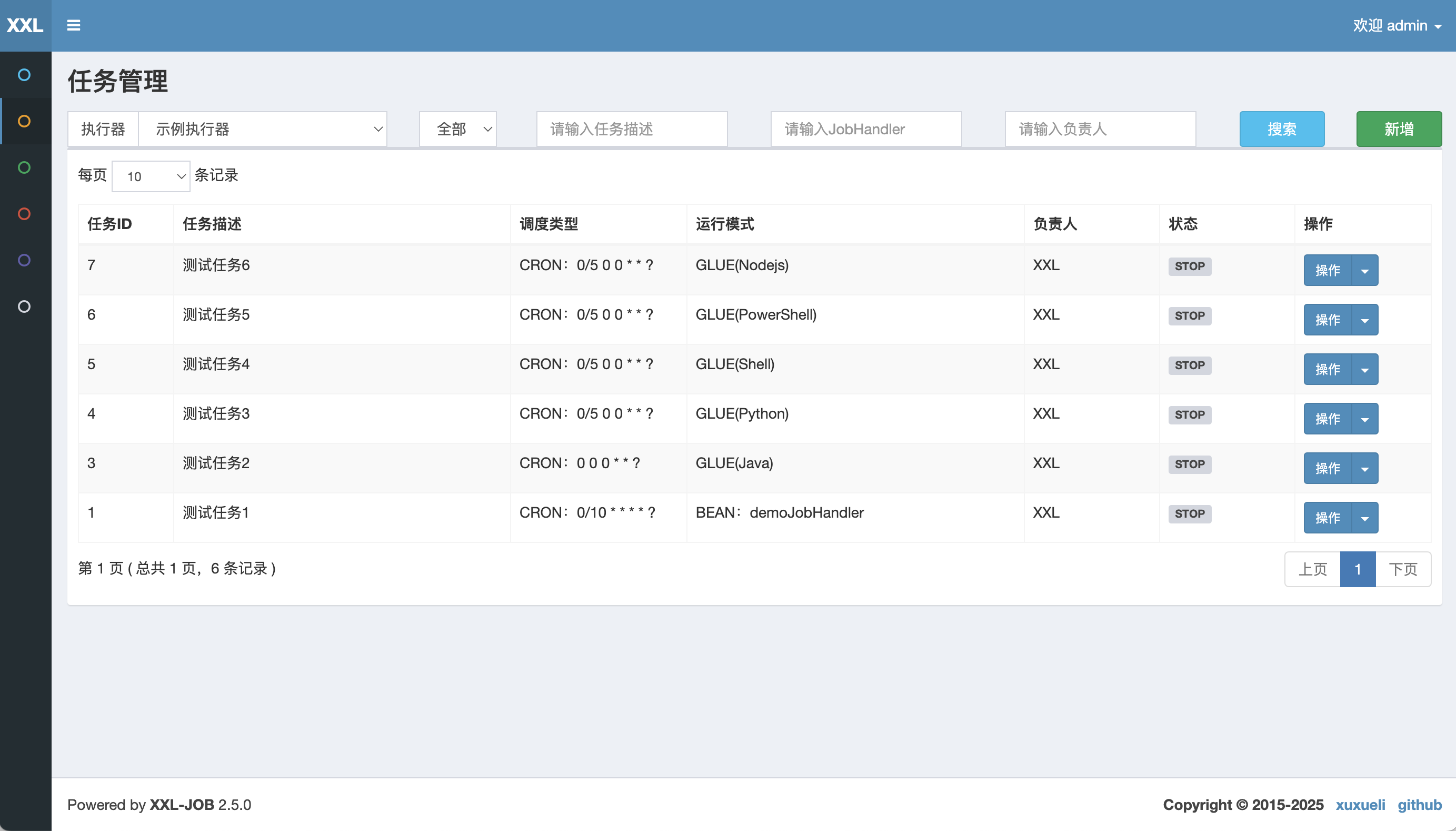Click the purple circle sidebar icon
The width and height of the screenshot is (1456, 831).
pyautogui.click(x=24, y=260)
